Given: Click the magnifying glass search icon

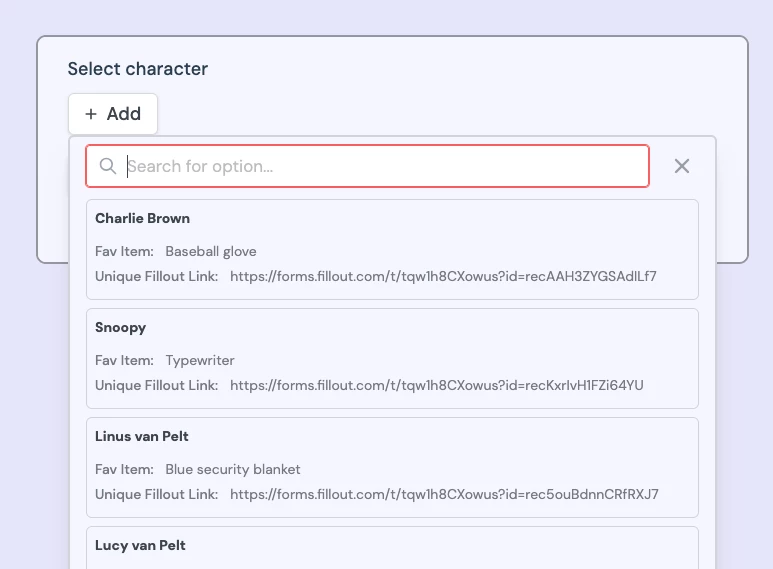Looking at the screenshot, I should (107, 166).
